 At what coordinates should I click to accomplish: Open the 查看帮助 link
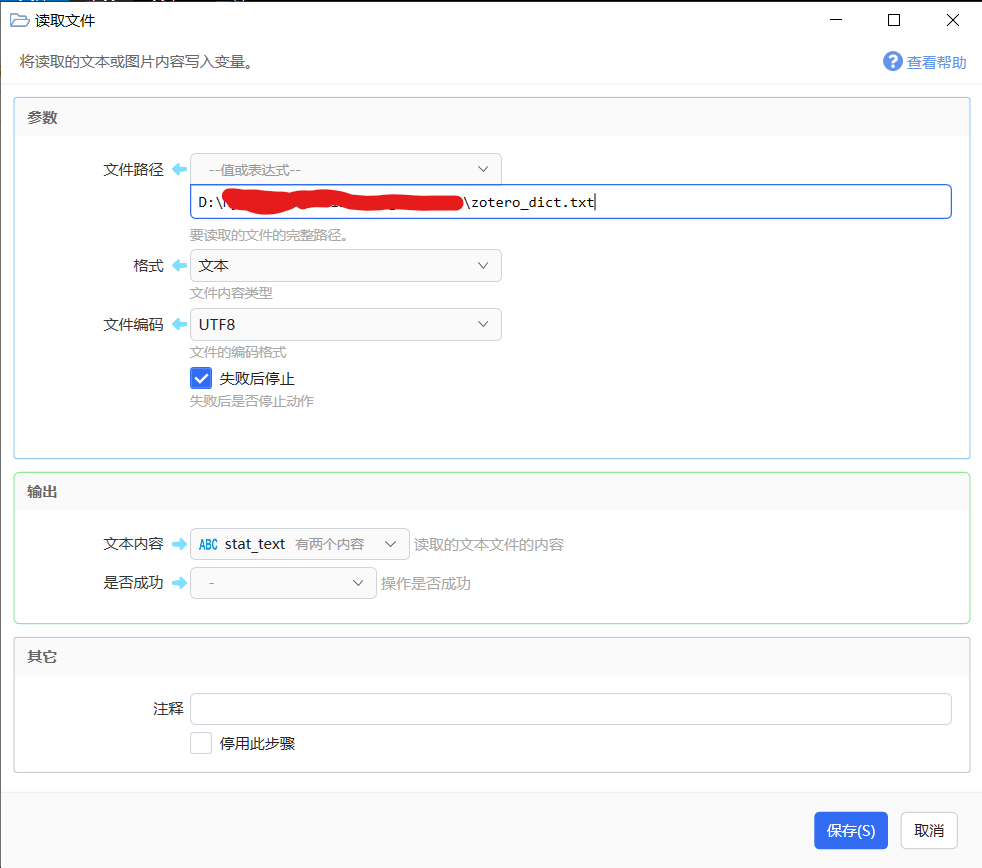[x=936, y=63]
